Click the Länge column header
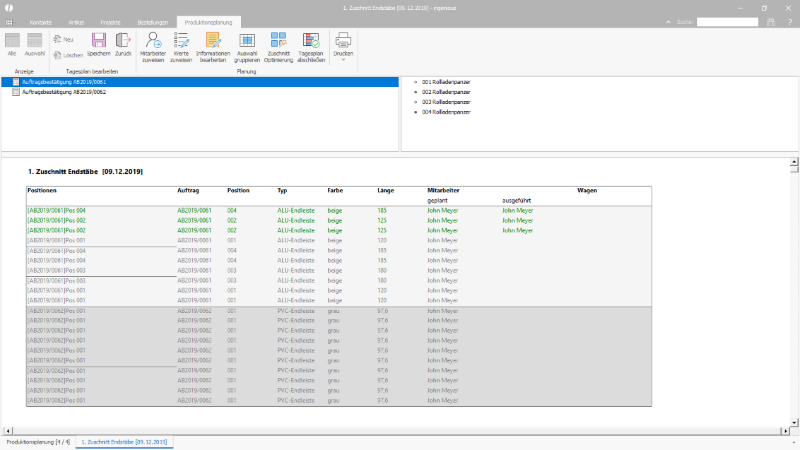This screenshot has height=450, width=800. click(386, 190)
